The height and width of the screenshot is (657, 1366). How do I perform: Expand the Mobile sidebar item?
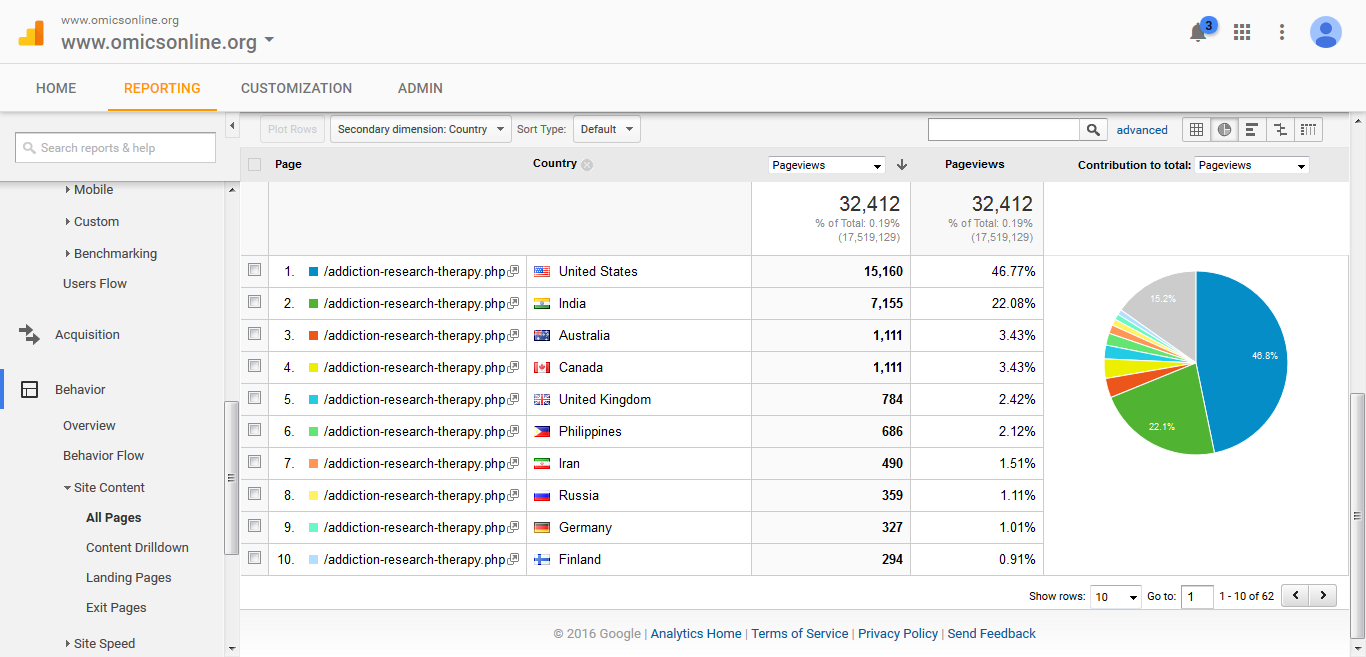[x=89, y=190]
